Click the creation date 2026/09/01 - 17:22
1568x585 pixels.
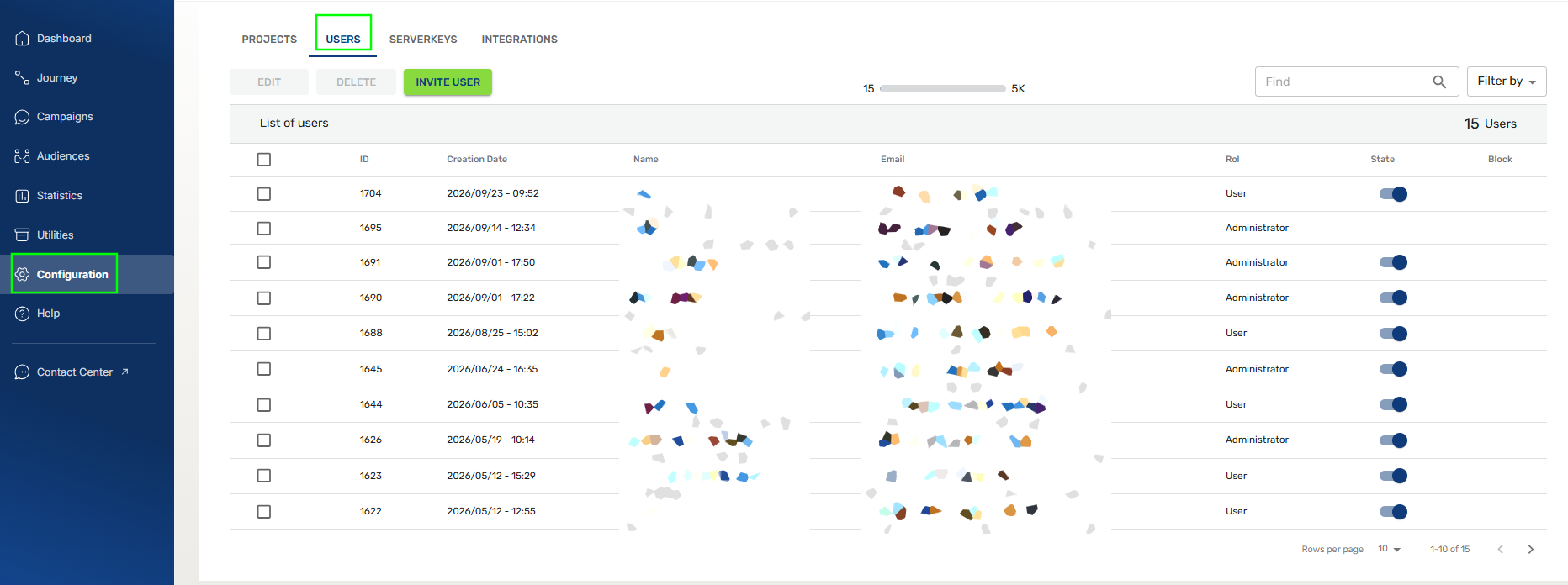click(x=490, y=298)
